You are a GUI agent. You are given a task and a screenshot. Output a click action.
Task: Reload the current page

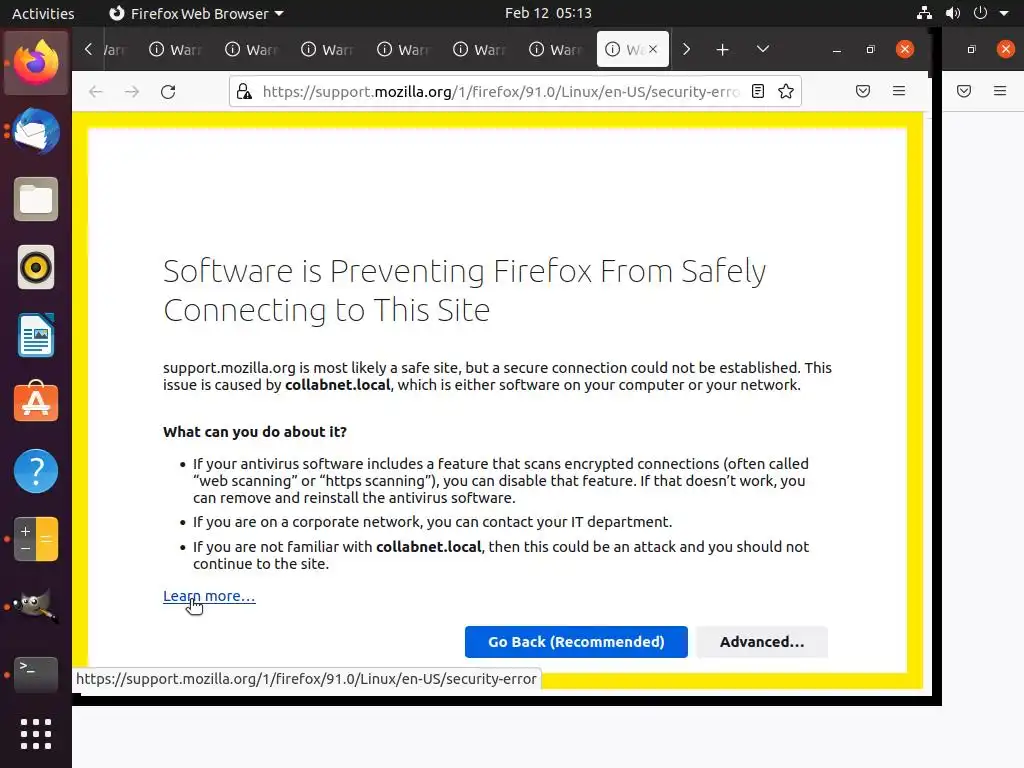tap(168, 91)
